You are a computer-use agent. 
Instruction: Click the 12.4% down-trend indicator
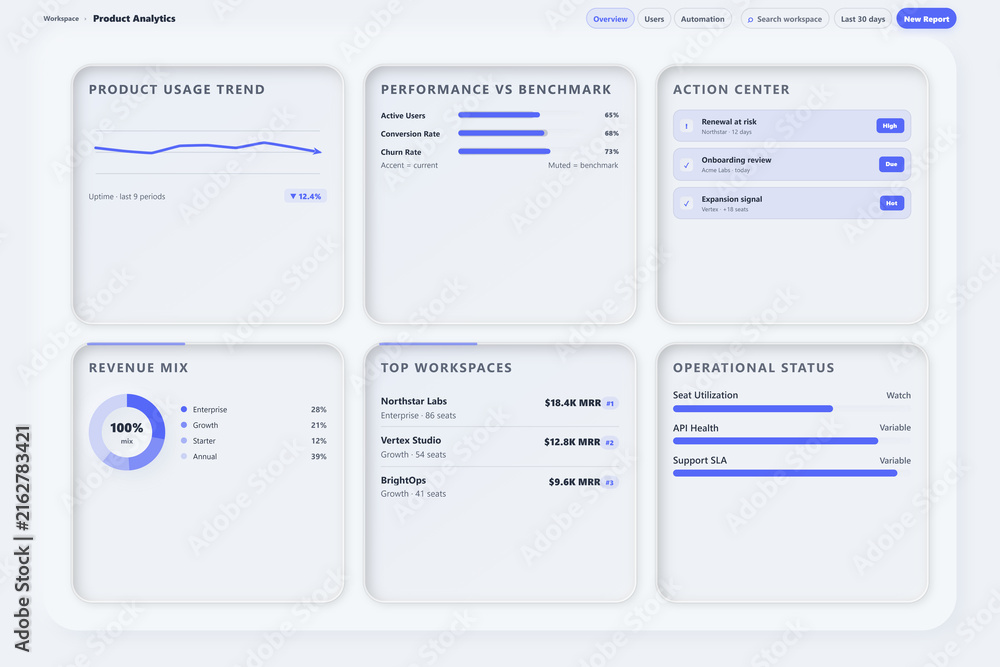point(305,196)
